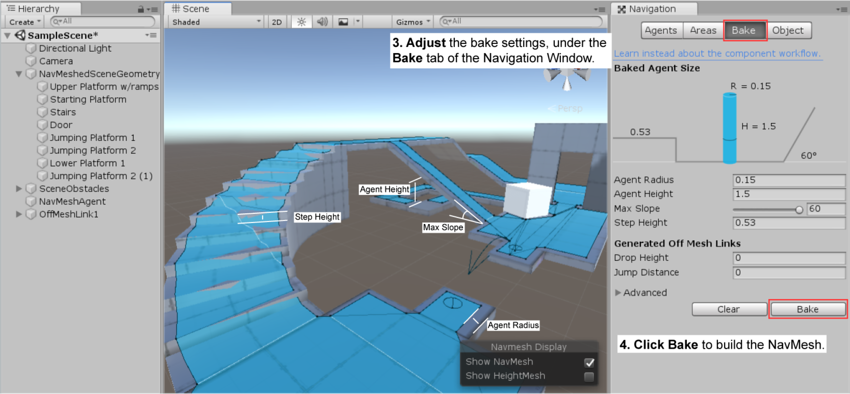Viewport: 850px width, 394px height.
Task: Click the Bake button to build NavMesh
Action: click(808, 309)
